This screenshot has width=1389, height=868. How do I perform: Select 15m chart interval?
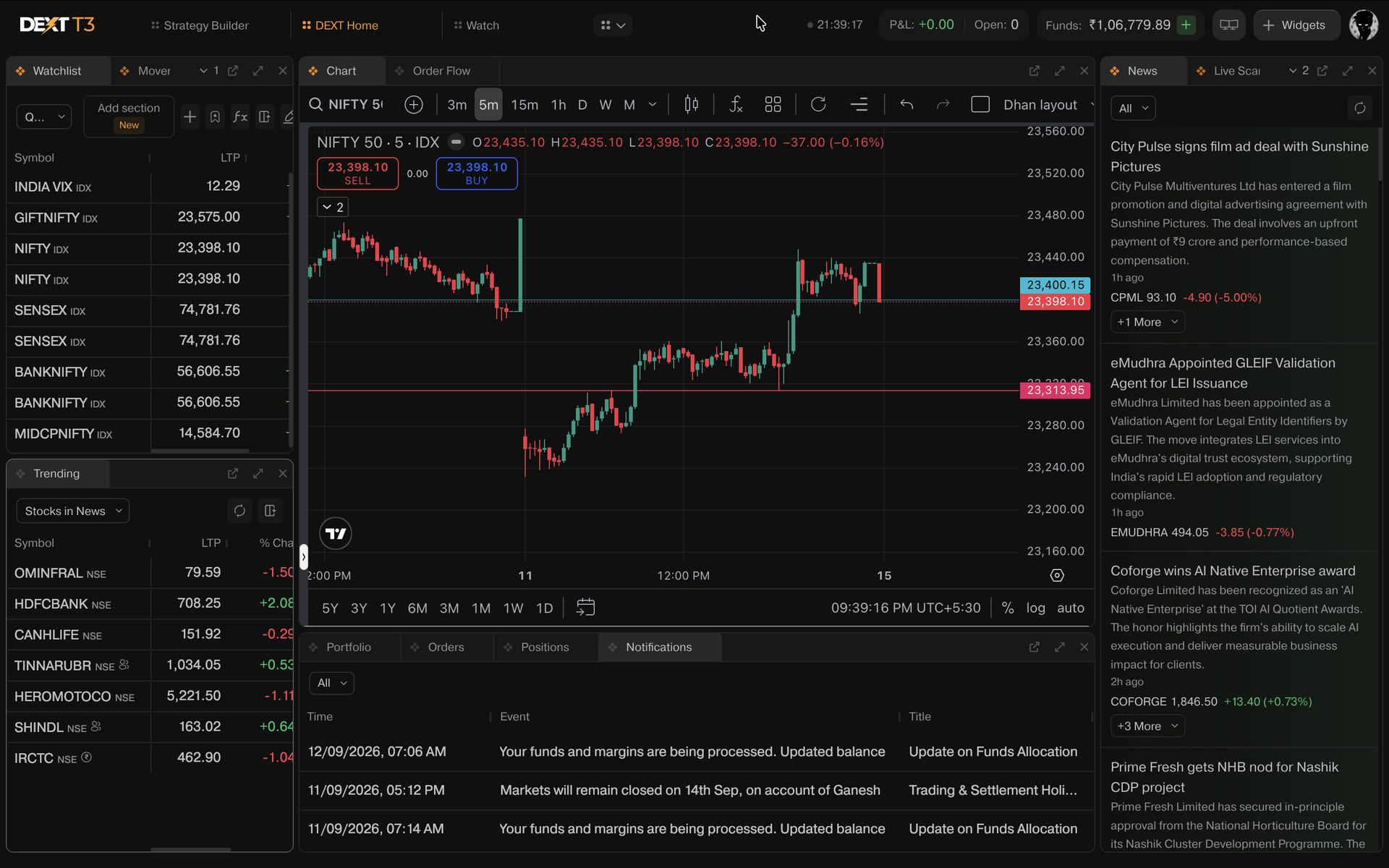point(524,105)
